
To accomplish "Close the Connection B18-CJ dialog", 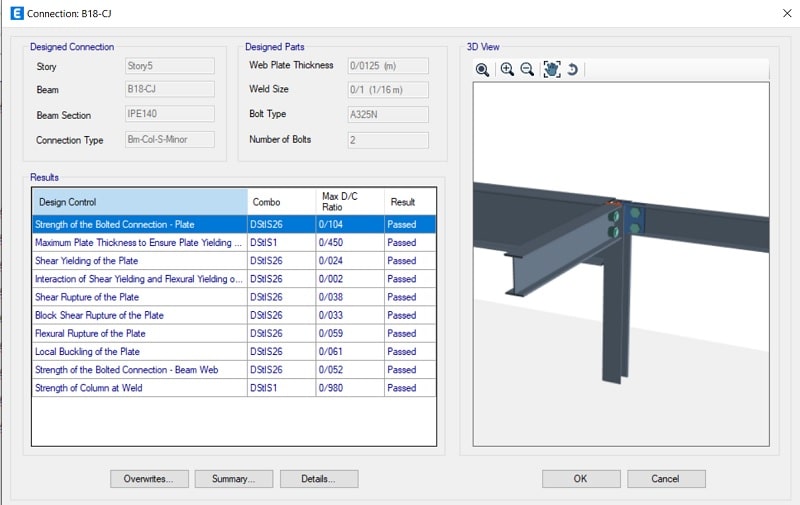I will tap(787, 13).
